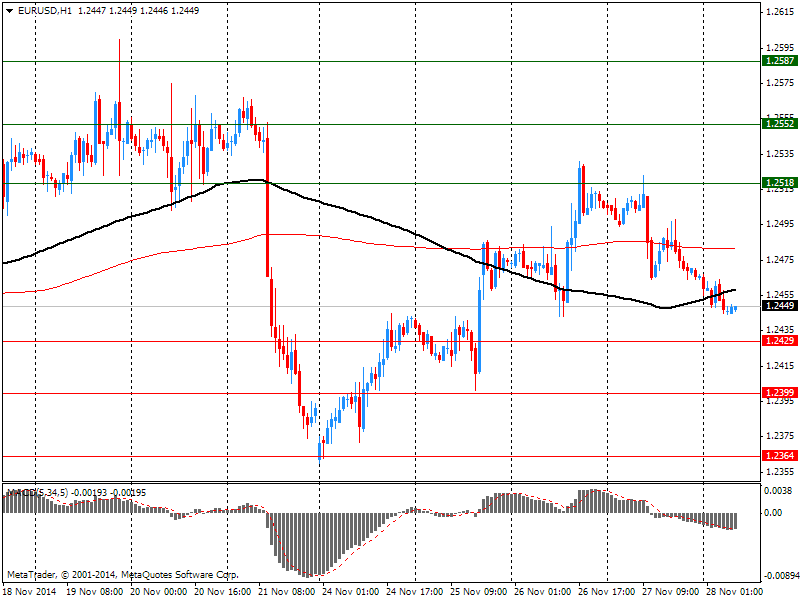Click the 27 Nov 09:00 time label
Screen dimensions: 800x600
[x=670, y=592]
